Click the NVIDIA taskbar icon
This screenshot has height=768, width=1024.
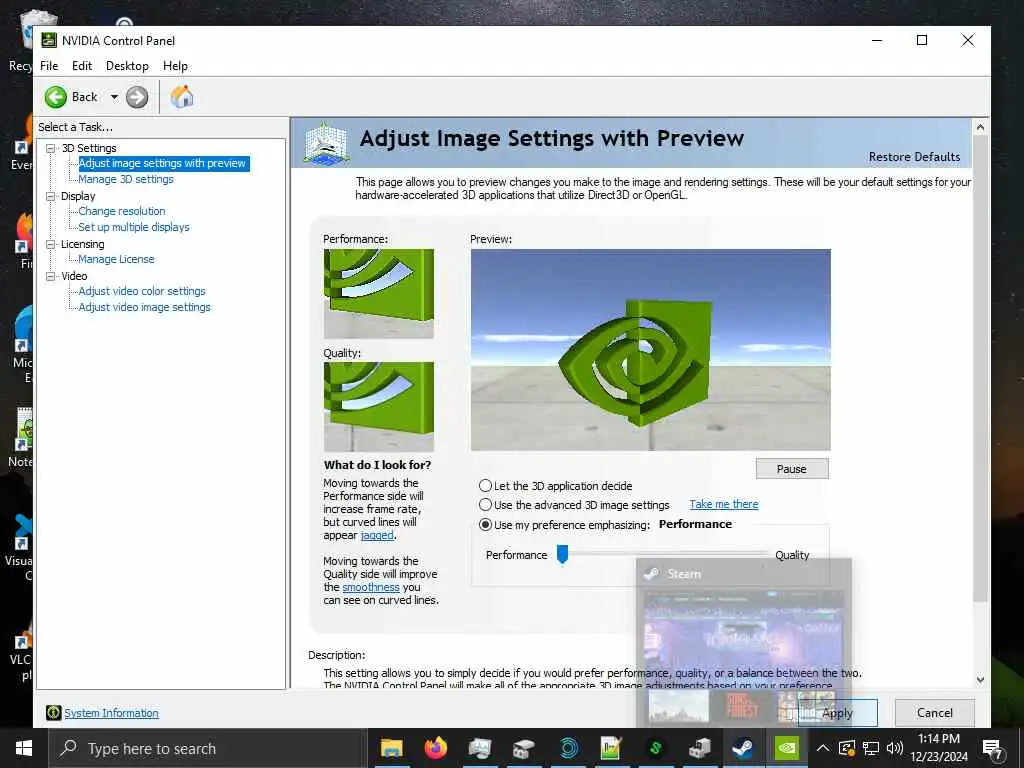786,748
